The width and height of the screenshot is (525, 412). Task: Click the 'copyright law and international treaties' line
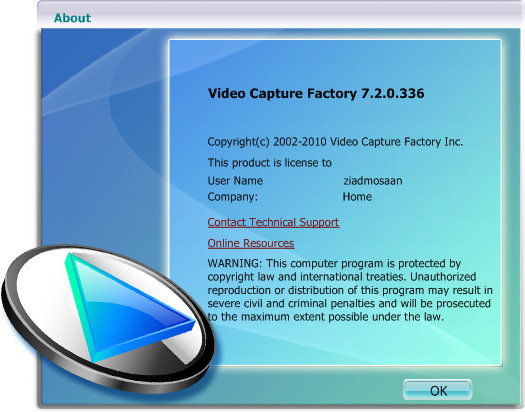[342, 277]
